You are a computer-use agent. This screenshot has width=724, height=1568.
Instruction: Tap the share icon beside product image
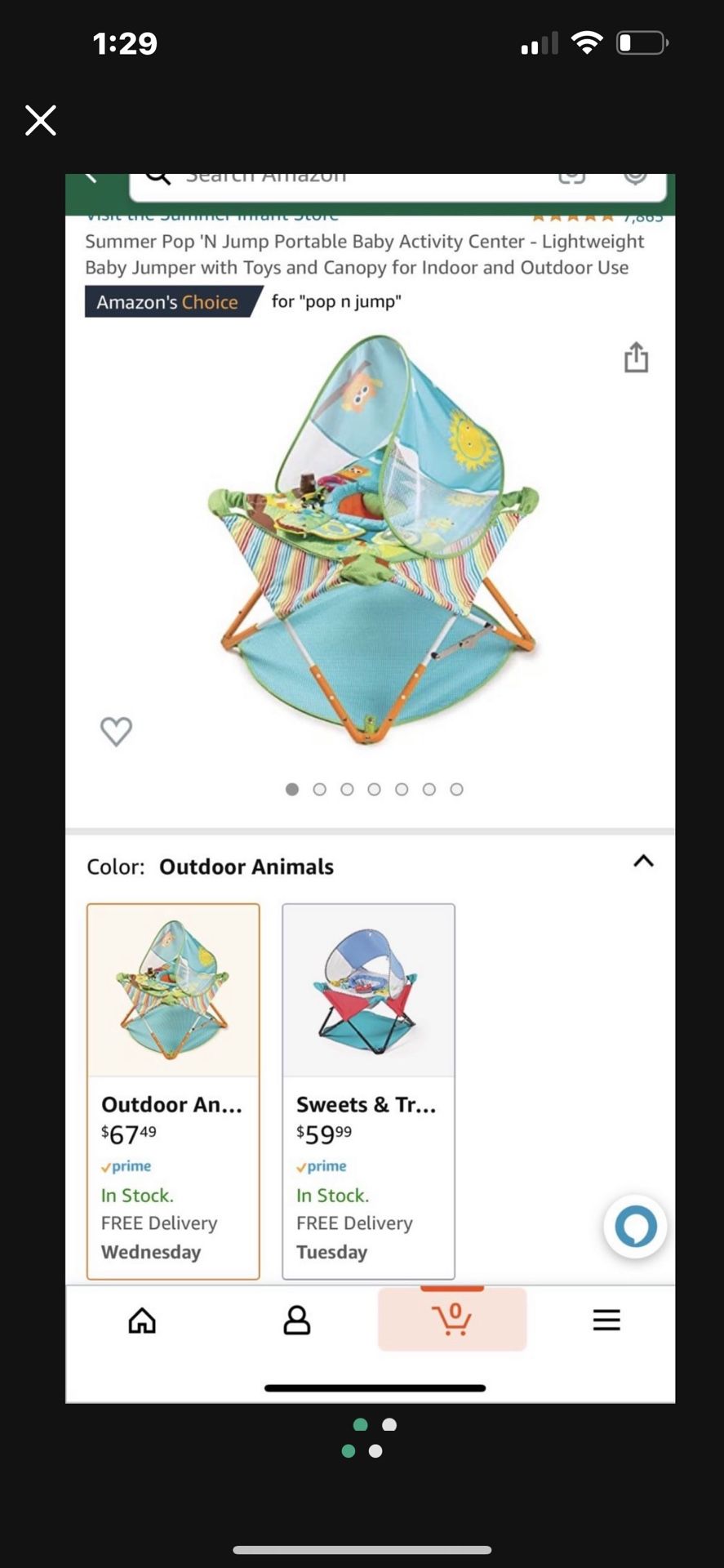click(x=636, y=358)
